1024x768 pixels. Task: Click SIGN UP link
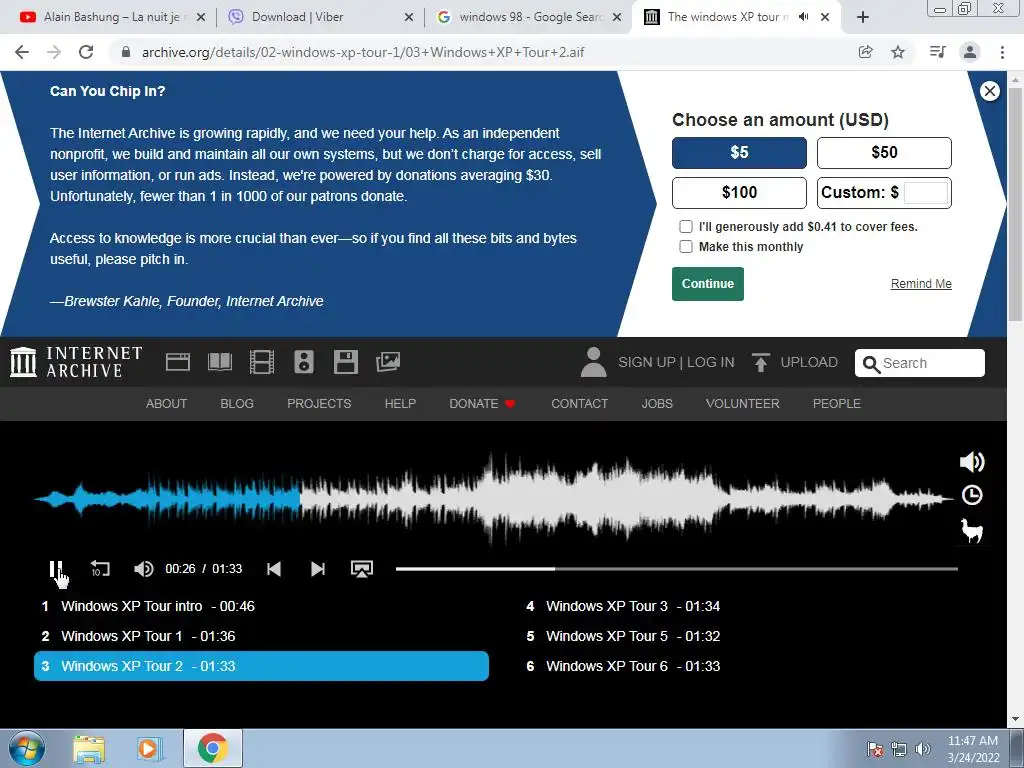pos(647,362)
